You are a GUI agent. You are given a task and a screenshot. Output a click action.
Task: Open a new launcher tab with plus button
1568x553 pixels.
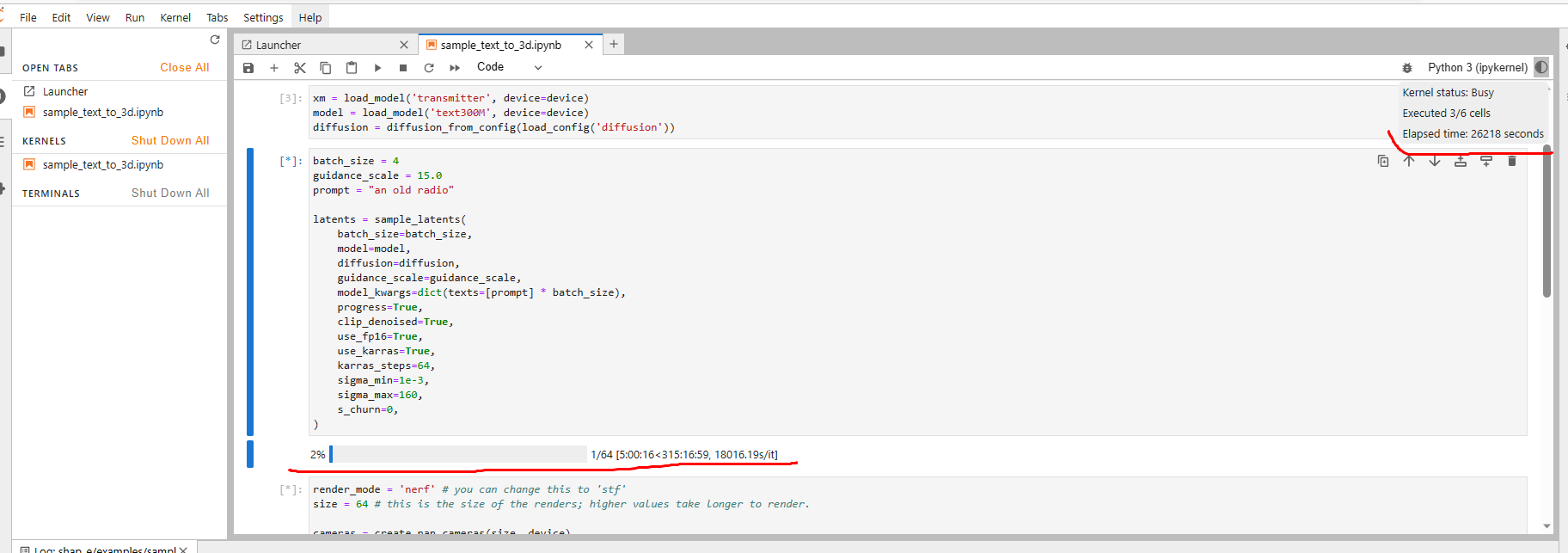[x=614, y=44]
